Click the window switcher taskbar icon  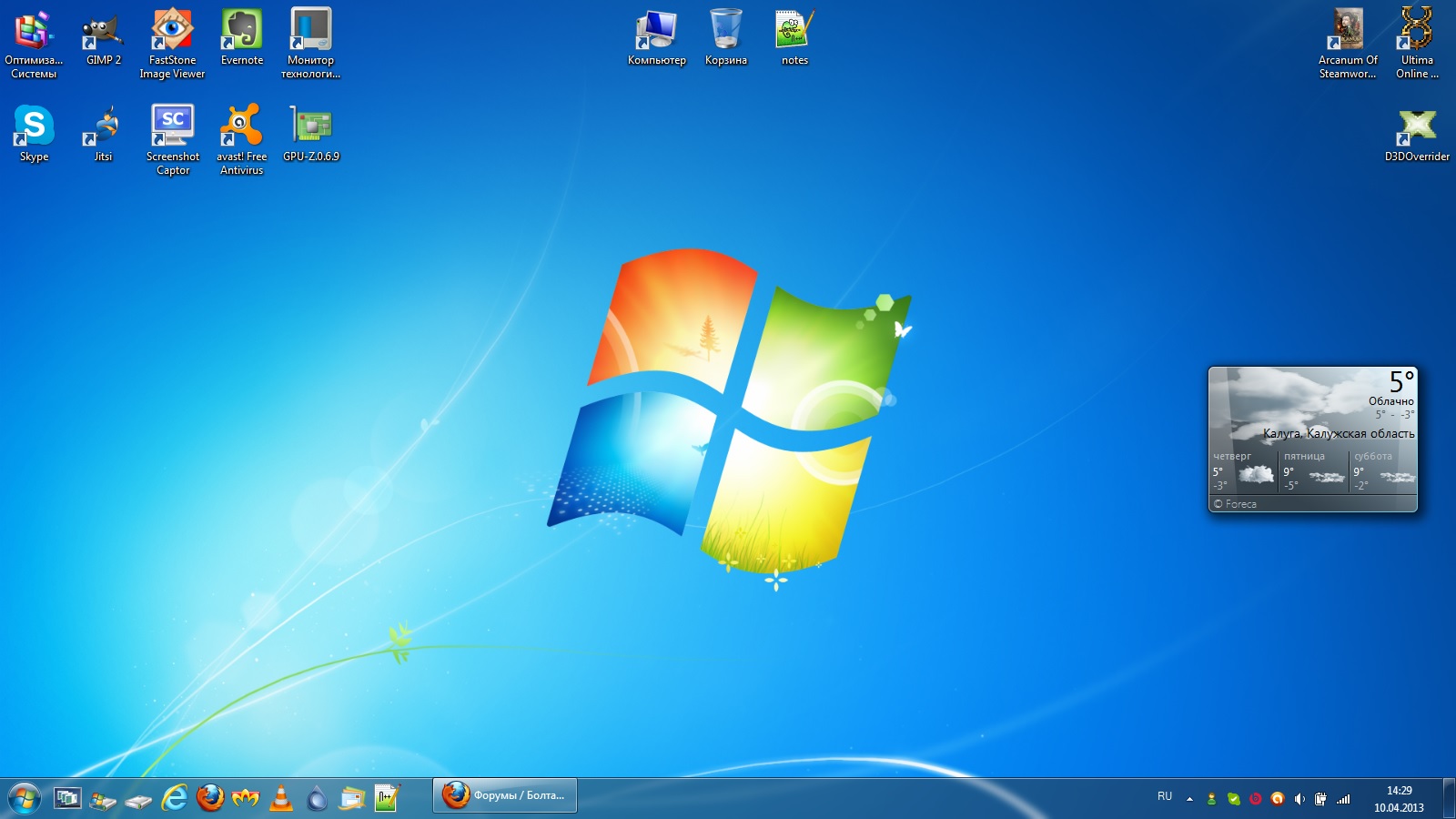click(x=67, y=798)
